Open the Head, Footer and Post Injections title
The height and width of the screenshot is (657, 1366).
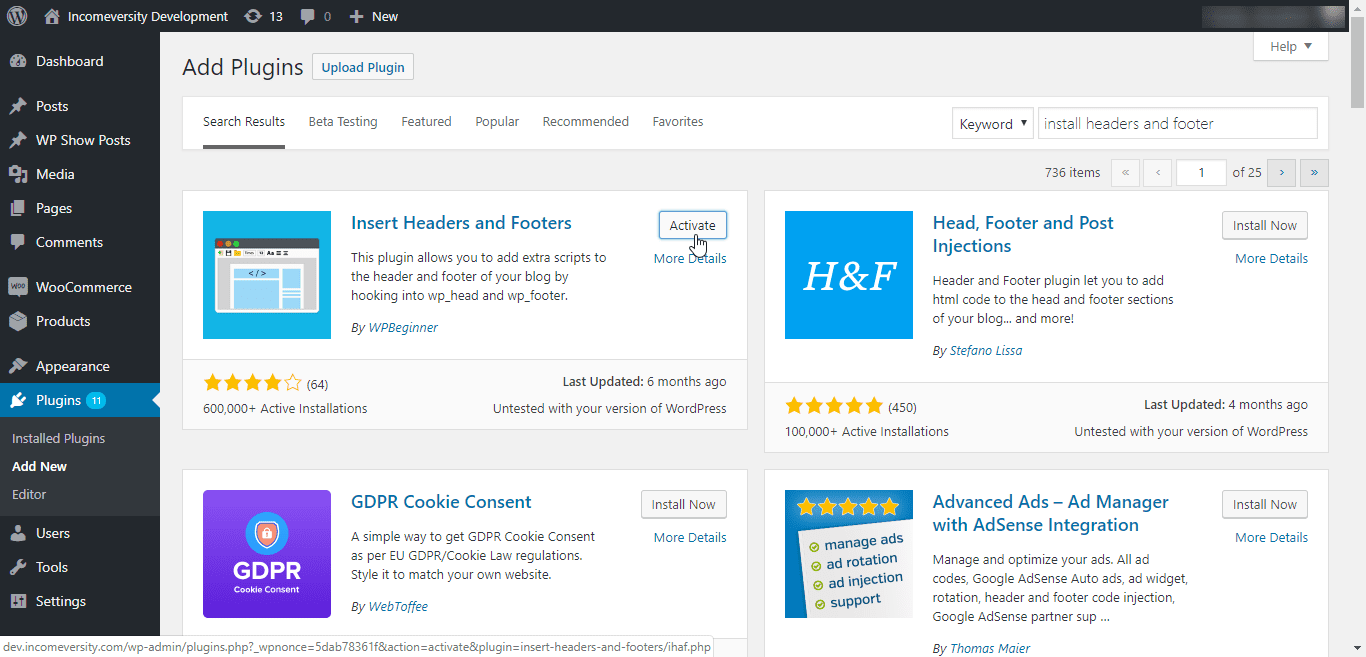(1023, 234)
